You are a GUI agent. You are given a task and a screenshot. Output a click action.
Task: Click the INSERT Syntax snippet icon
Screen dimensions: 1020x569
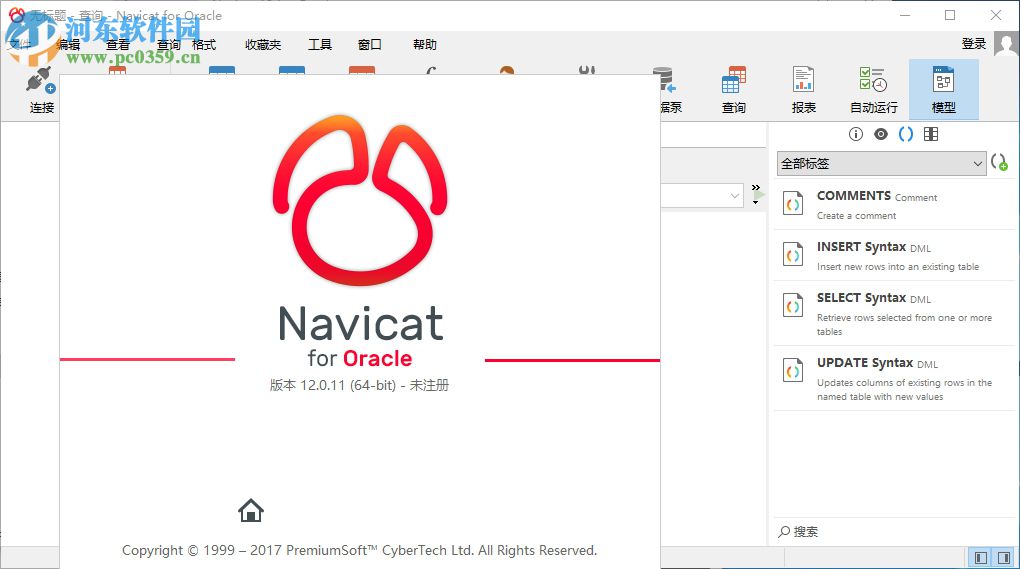(x=793, y=255)
